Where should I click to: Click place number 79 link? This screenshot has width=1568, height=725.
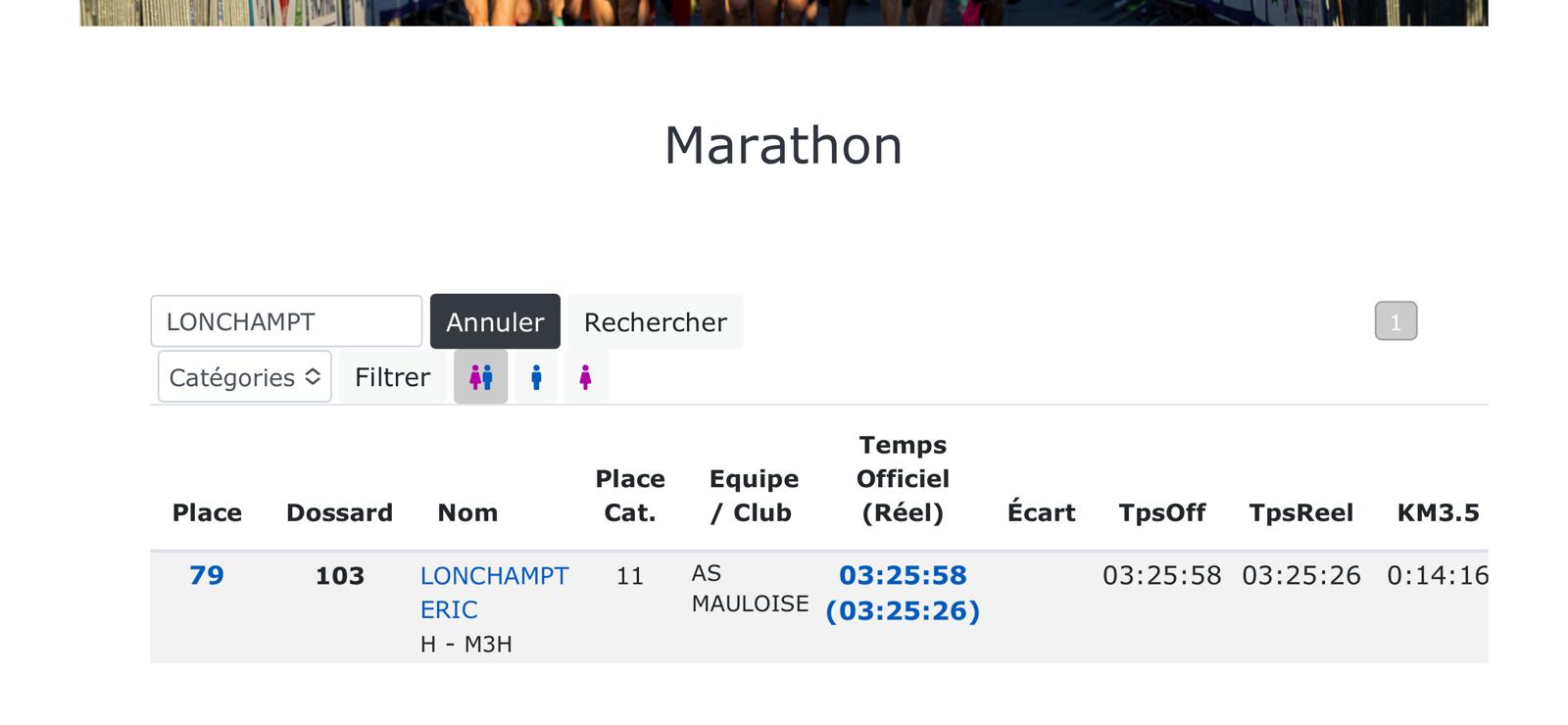pos(207,575)
